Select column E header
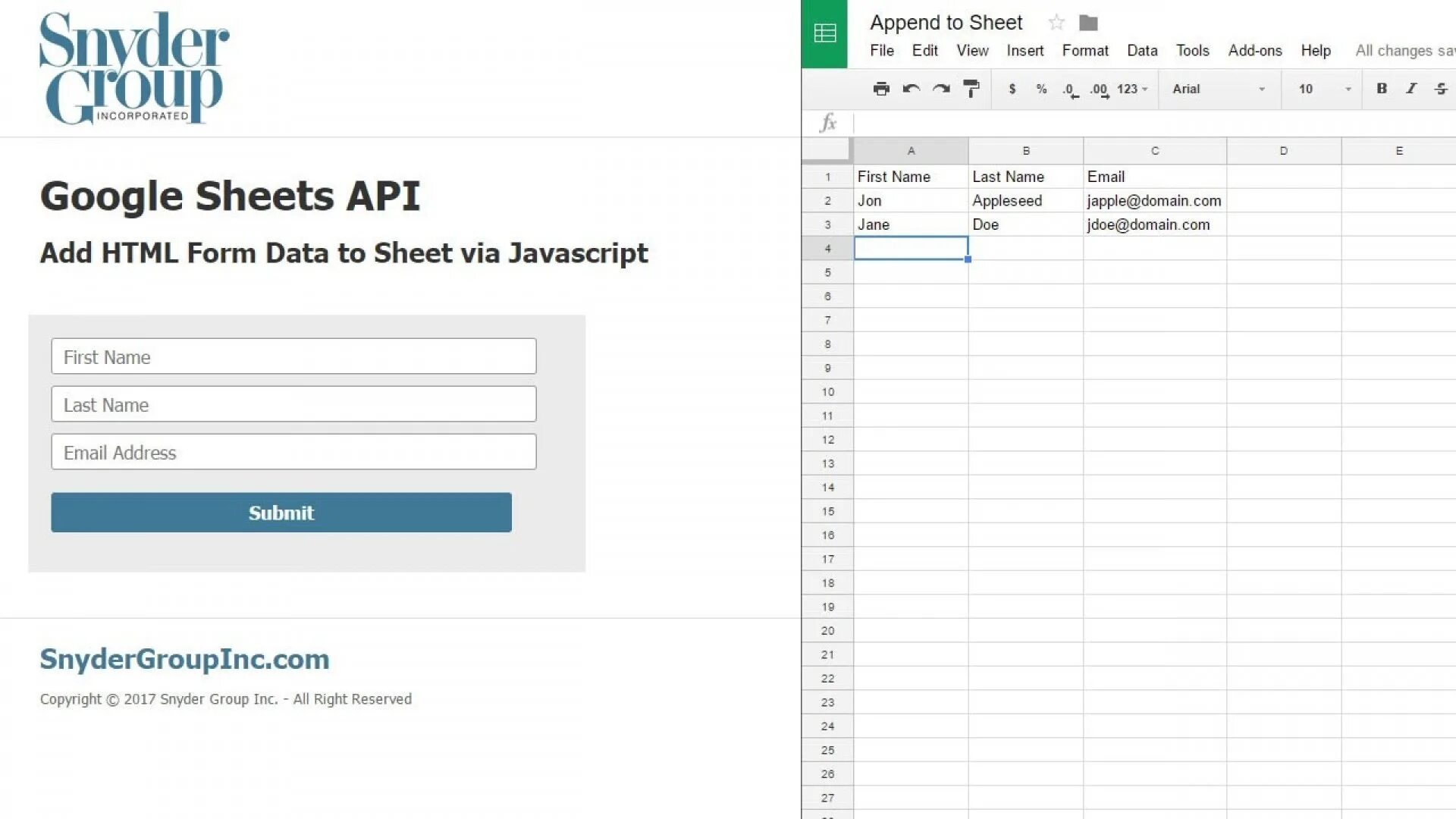Image resolution: width=1456 pixels, height=819 pixels. coord(1399,151)
